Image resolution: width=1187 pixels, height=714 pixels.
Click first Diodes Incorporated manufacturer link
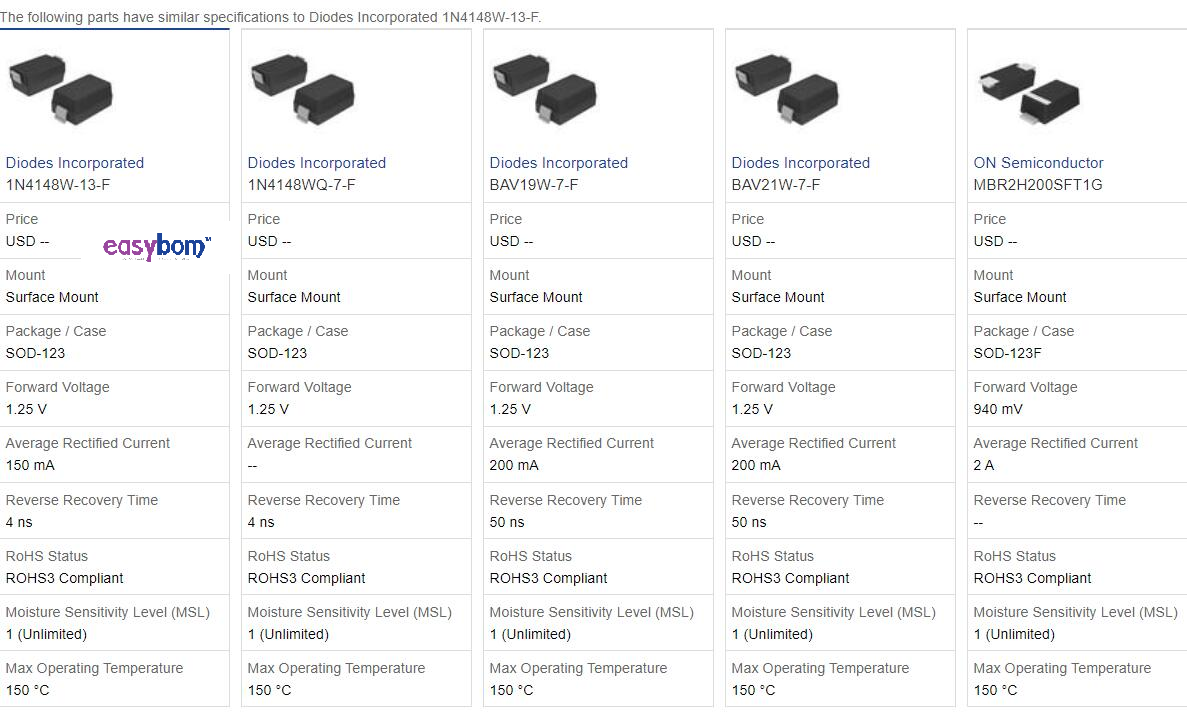point(74,162)
